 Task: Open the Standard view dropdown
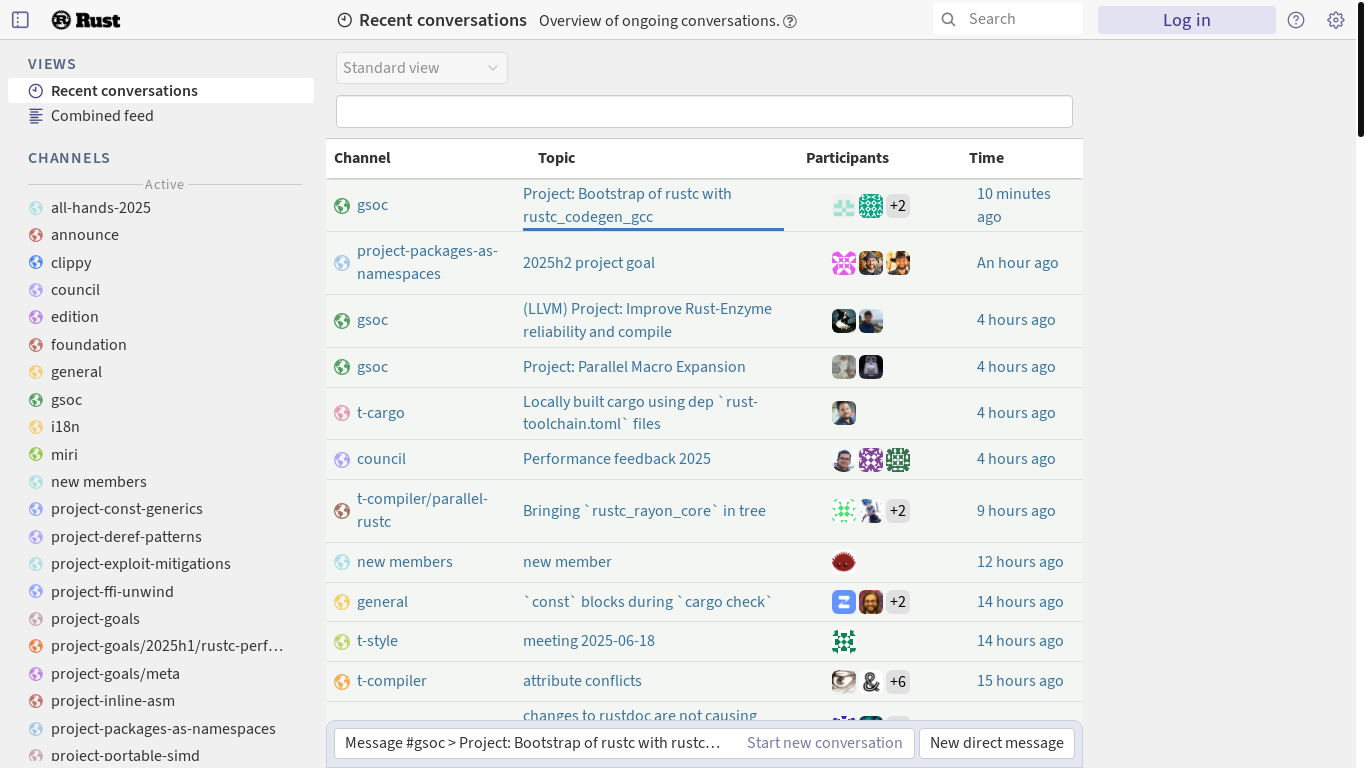pos(422,68)
